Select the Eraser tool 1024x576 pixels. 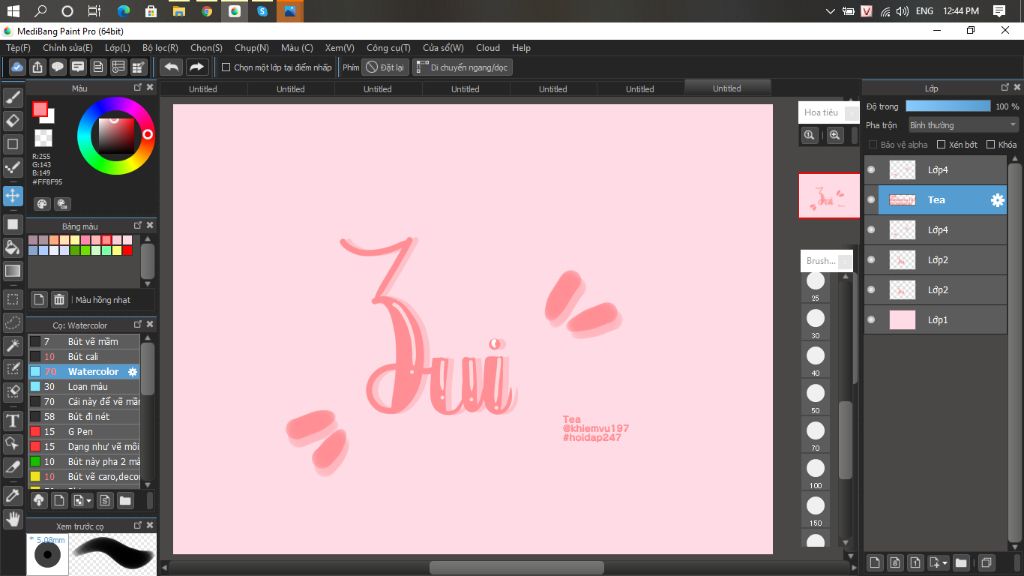pyautogui.click(x=12, y=121)
